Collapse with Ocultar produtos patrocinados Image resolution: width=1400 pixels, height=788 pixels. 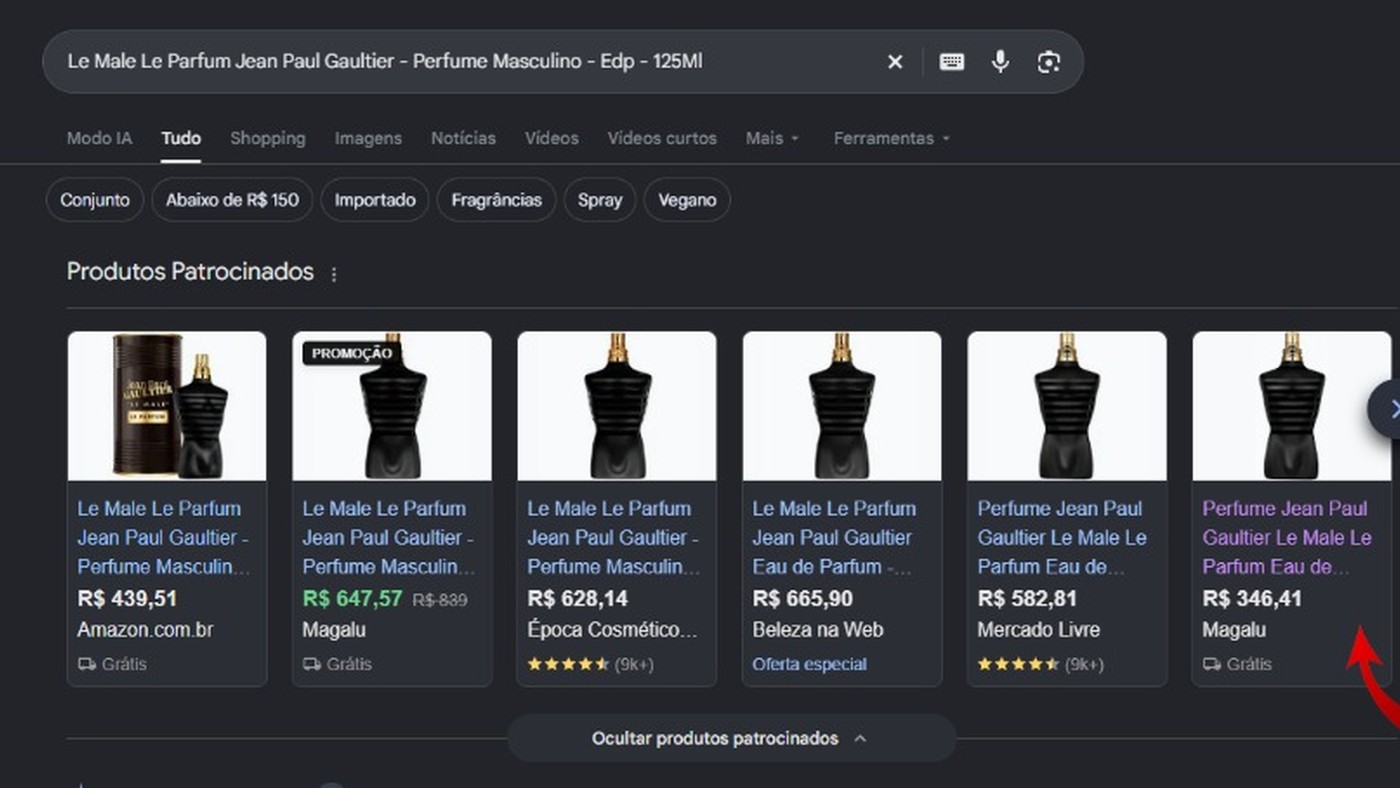(731, 739)
